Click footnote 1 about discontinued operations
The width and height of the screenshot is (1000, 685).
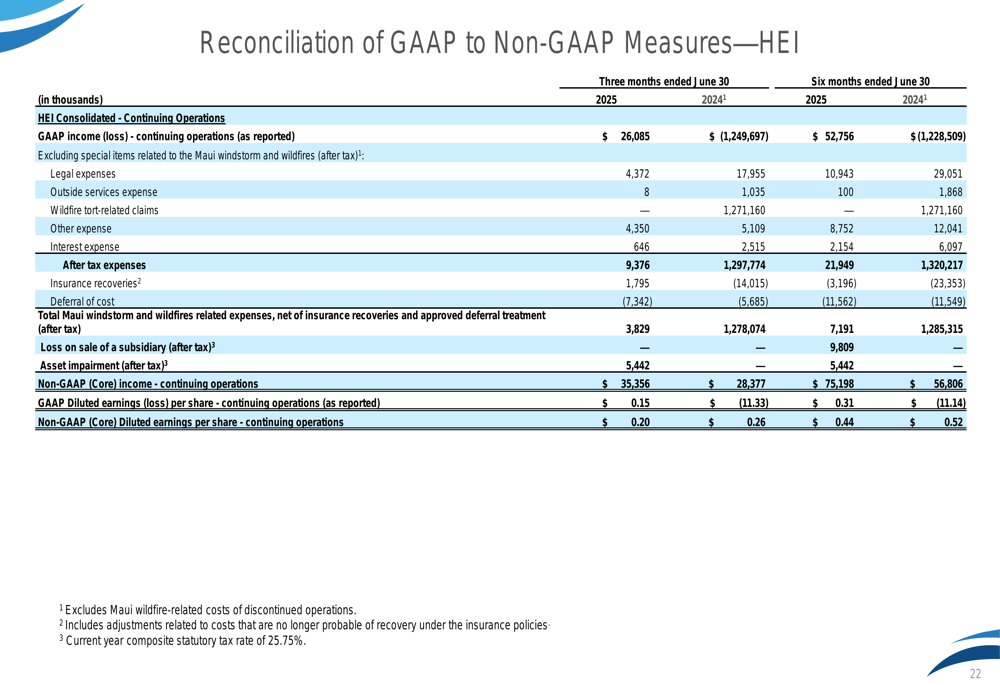(x=208, y=610)
